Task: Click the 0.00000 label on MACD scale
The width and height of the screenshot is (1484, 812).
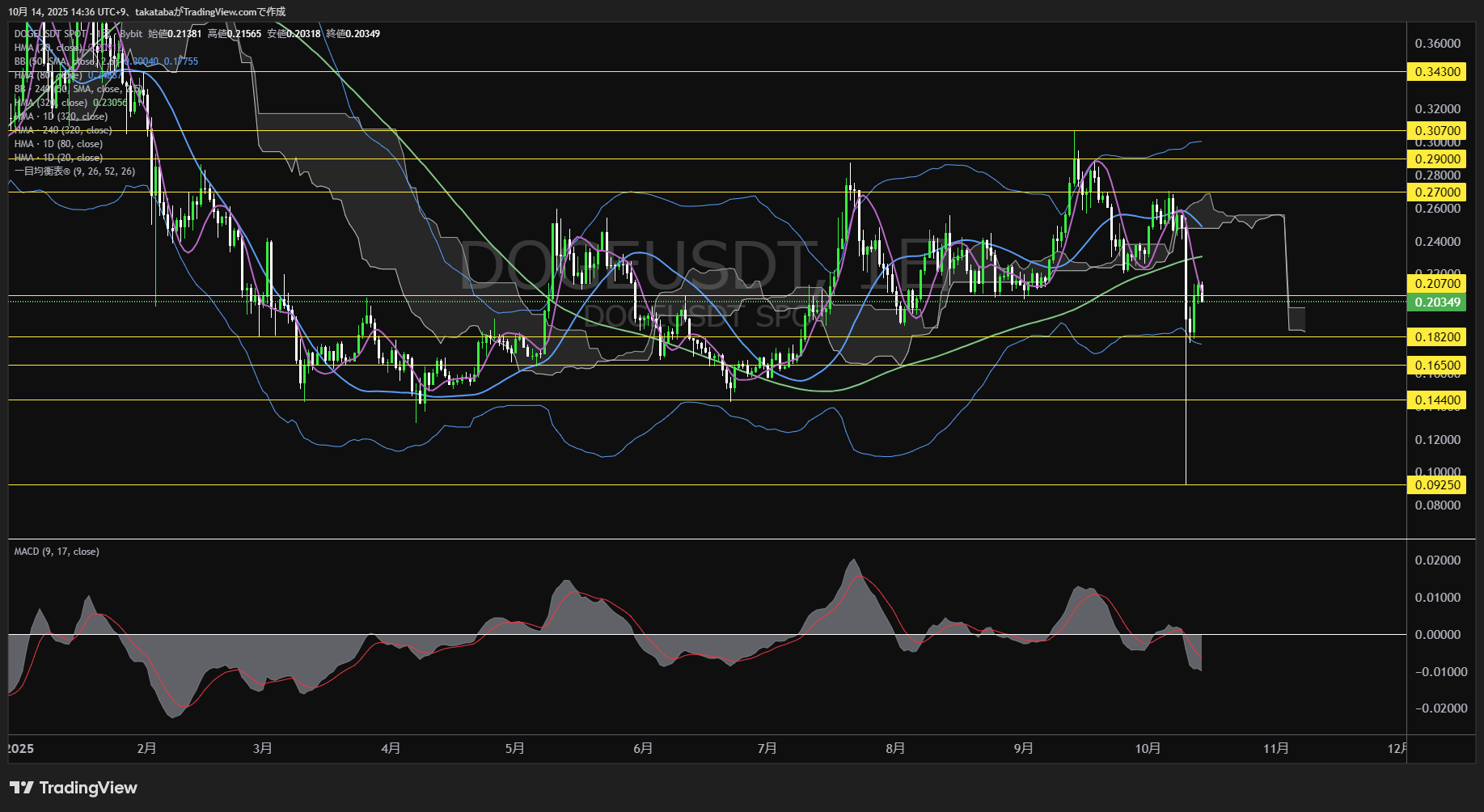Action: click(x=1437, y=635)
